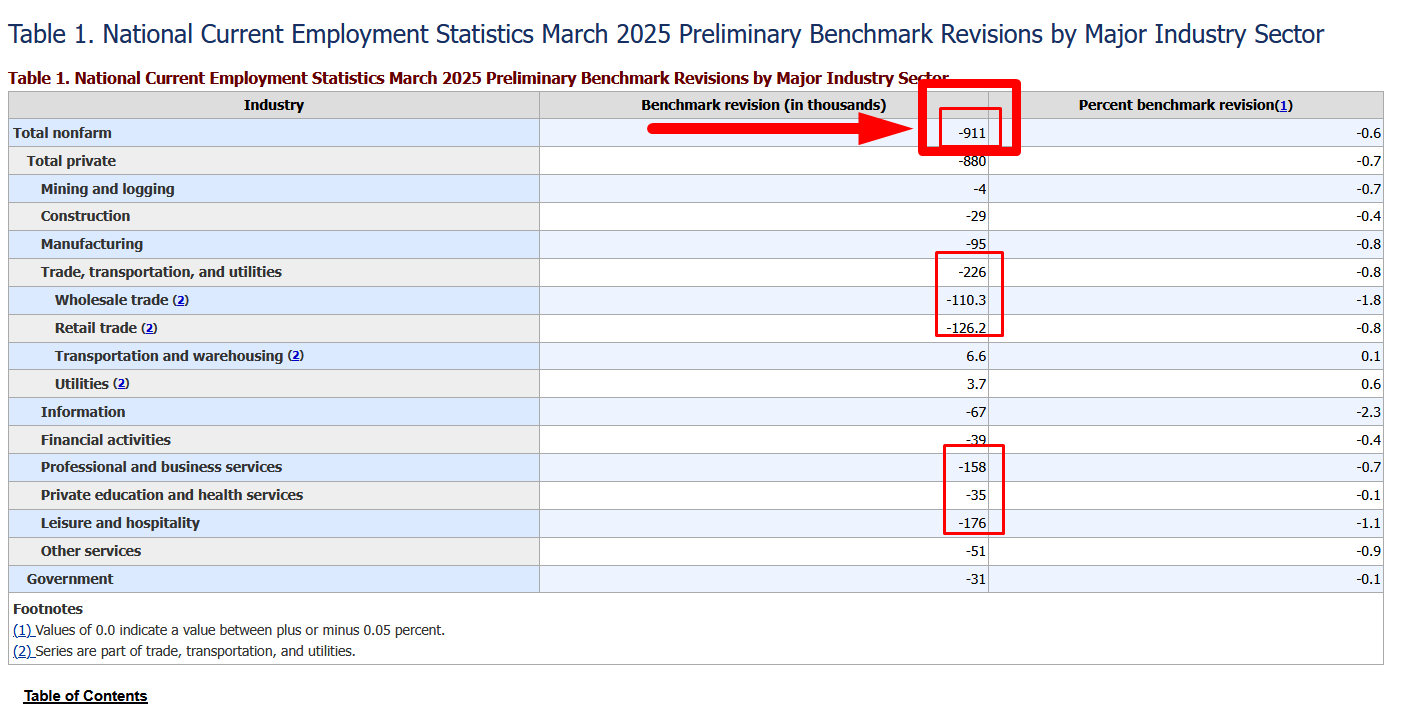Open footnote 2 link beside Retail trade
Screen dimensions: 1401x726
click(x=149, y=328)
